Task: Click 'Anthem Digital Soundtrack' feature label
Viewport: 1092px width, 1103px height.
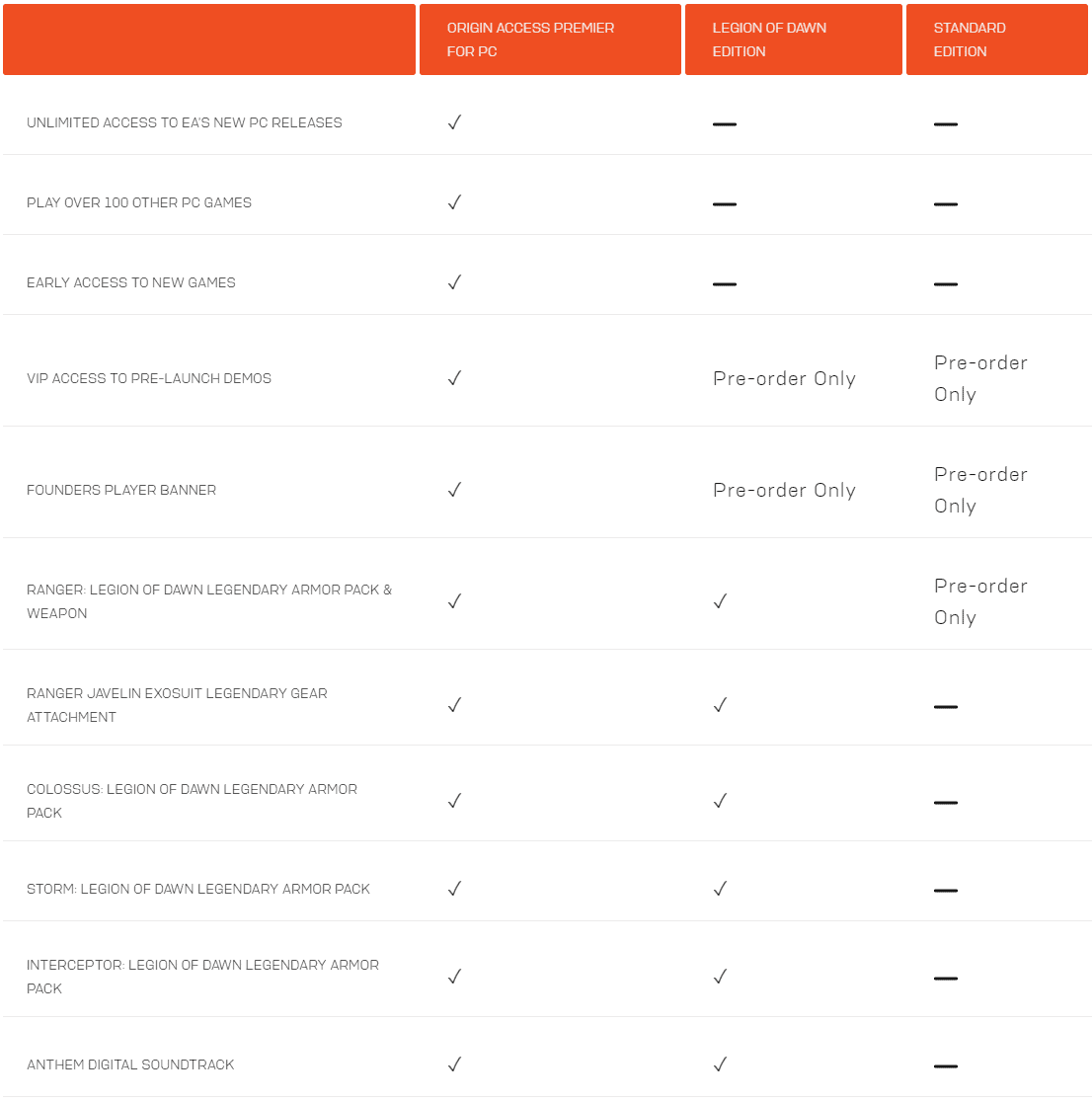Action: pos(130,1064)
